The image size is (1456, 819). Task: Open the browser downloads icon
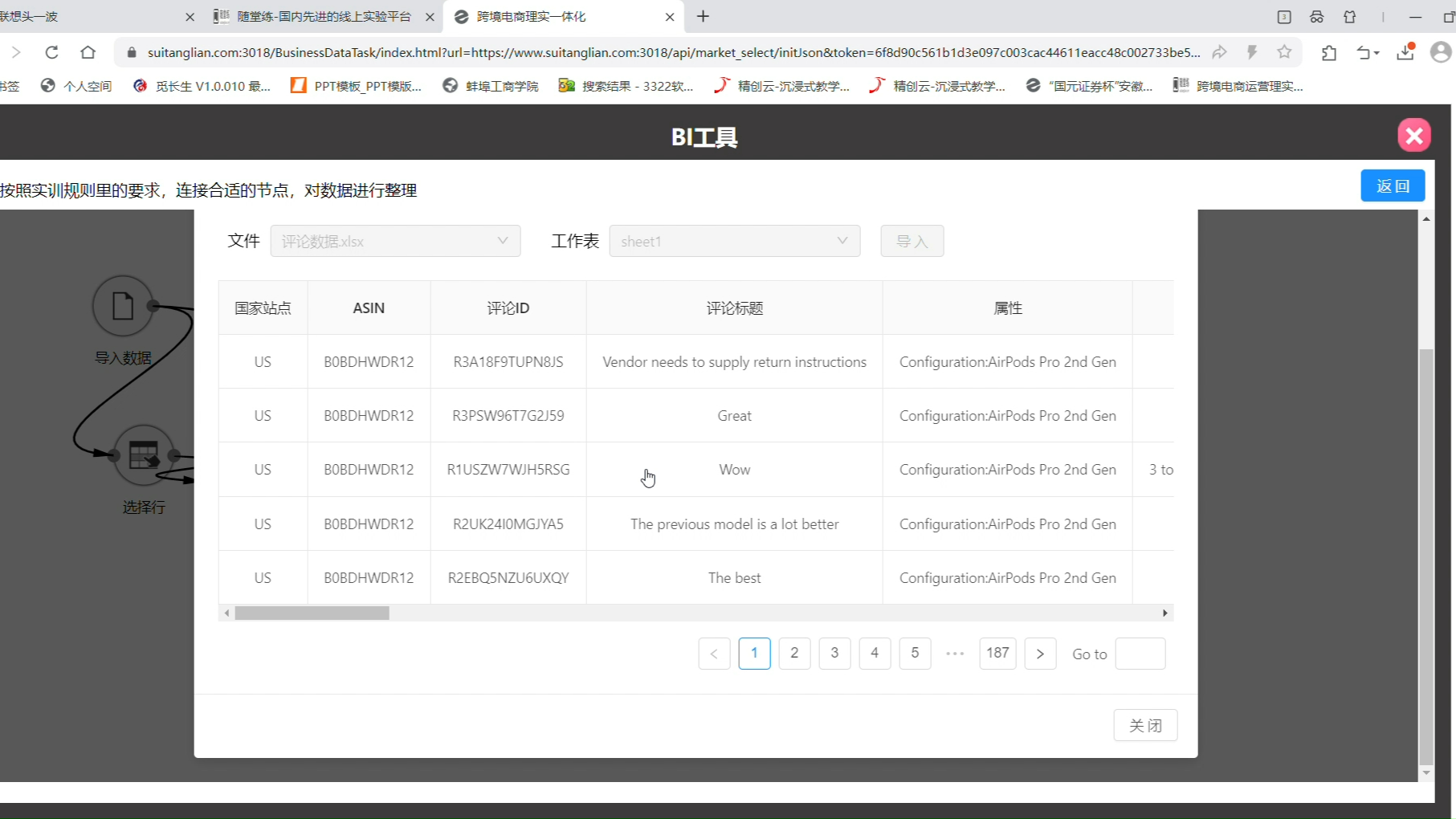tap(1405, 52)
